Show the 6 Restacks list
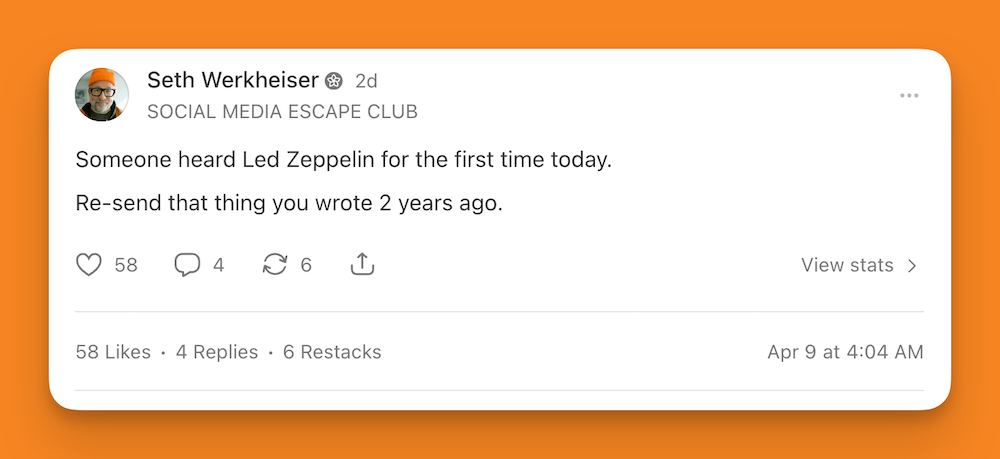This screenshot has width=1000, height=459. point(332,352)
